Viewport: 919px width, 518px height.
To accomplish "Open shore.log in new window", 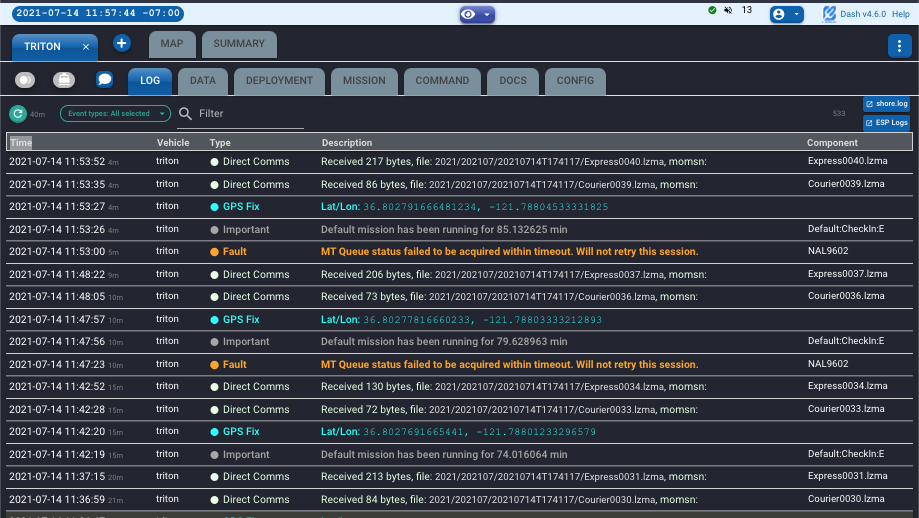I will [886, 104].
